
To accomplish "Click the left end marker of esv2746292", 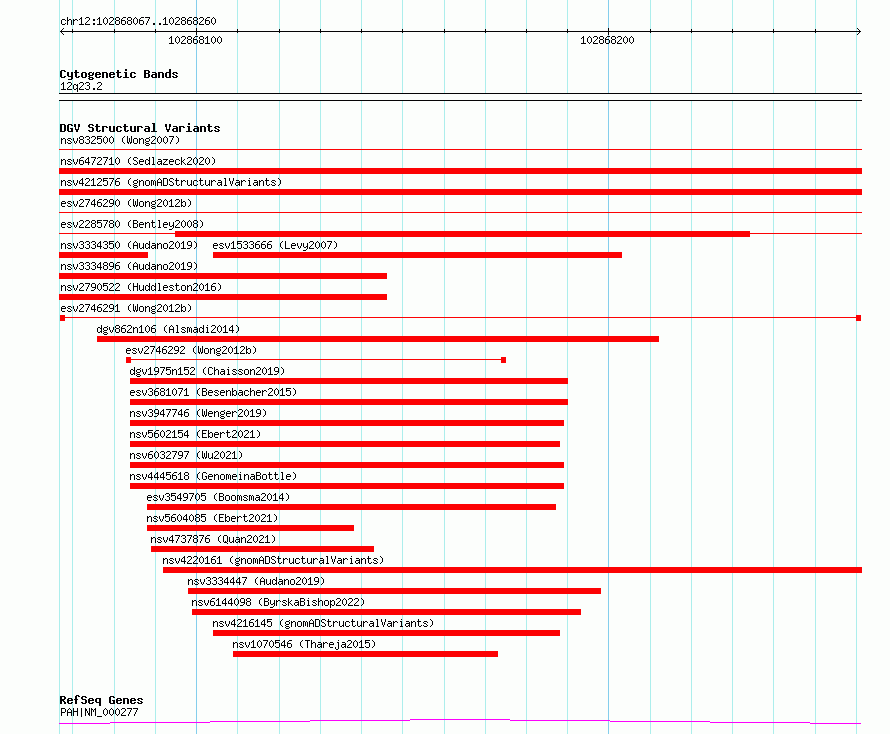I will (x=128, y=360).
